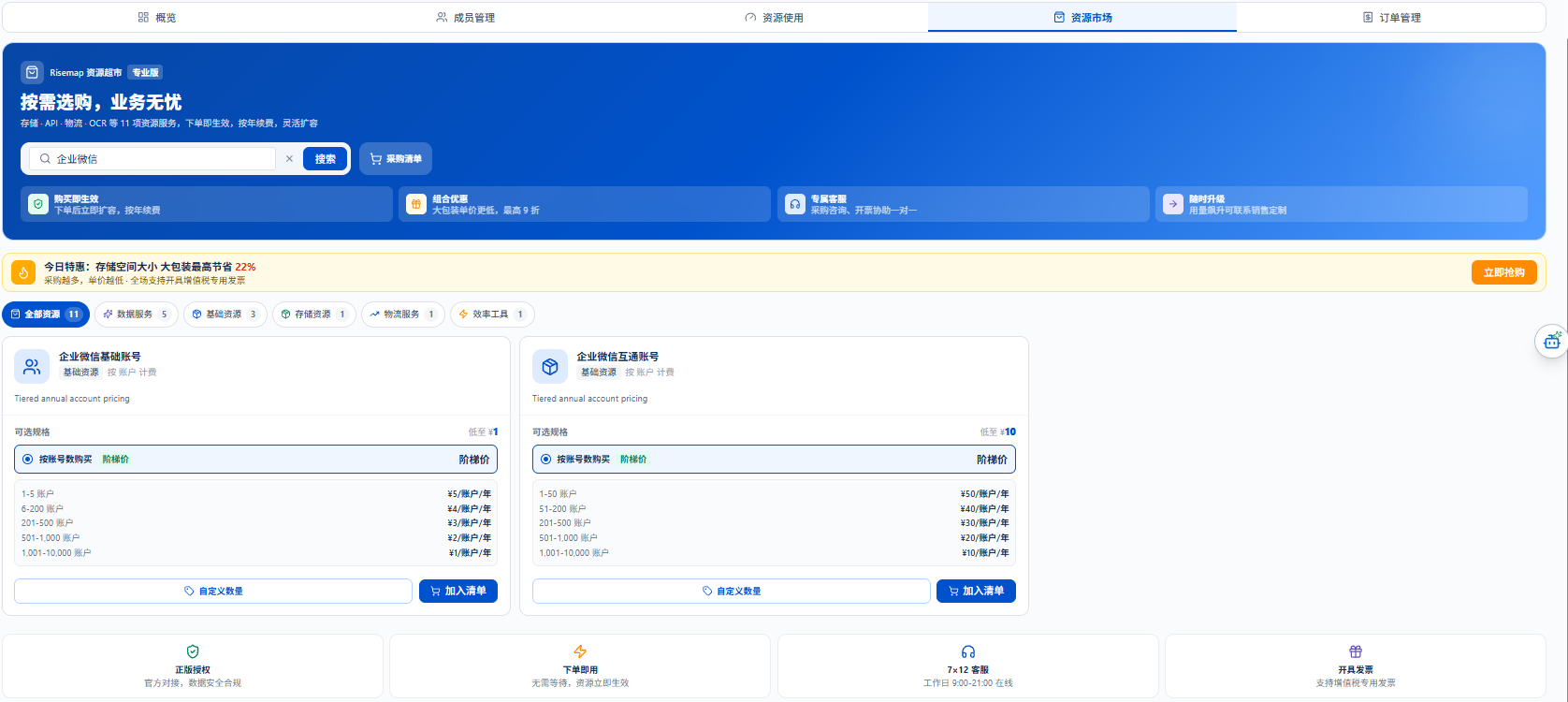Select 按账号数购买 radio in 企业微信基础账号 card

tap(28, 460)
